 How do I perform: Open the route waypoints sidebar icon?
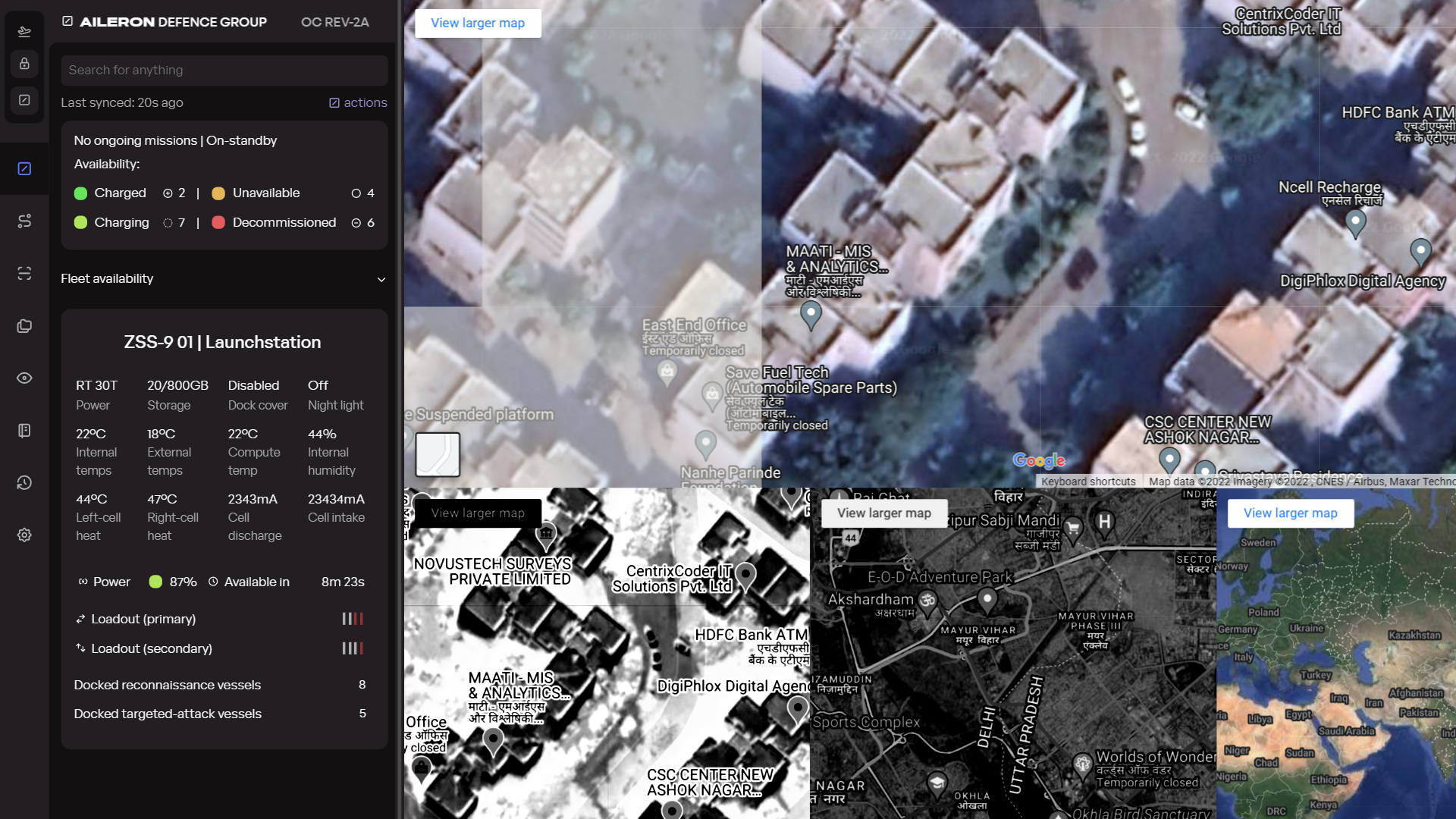pyautogui.click(x=24, y=221)
